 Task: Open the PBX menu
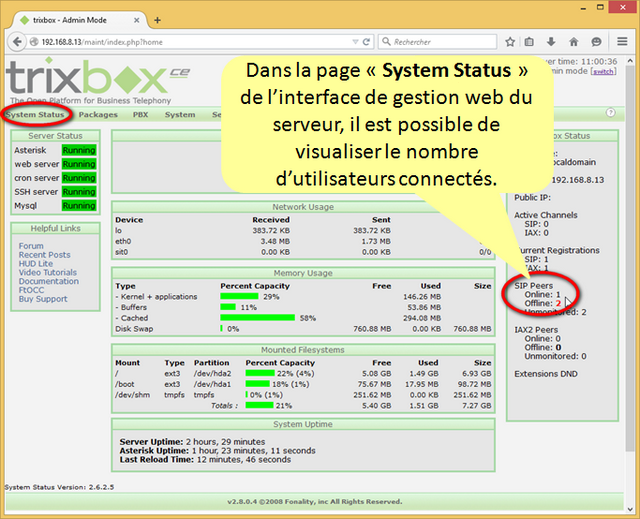click(140, 115)
